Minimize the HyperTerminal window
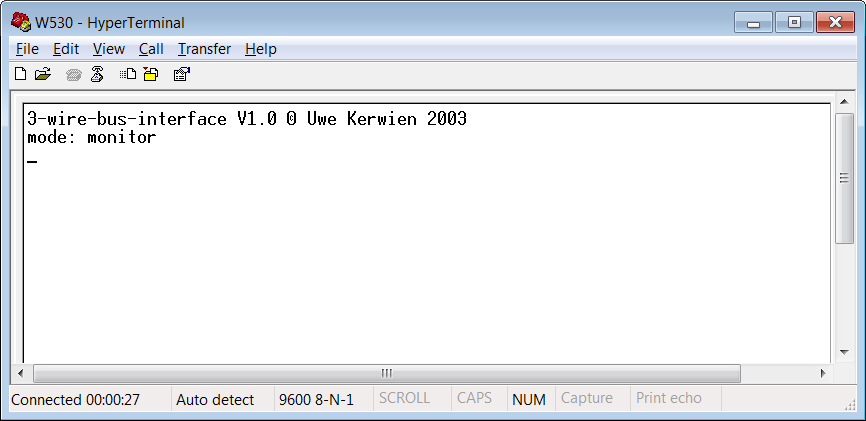The image size is (866, 421). (x=753, y=23)
